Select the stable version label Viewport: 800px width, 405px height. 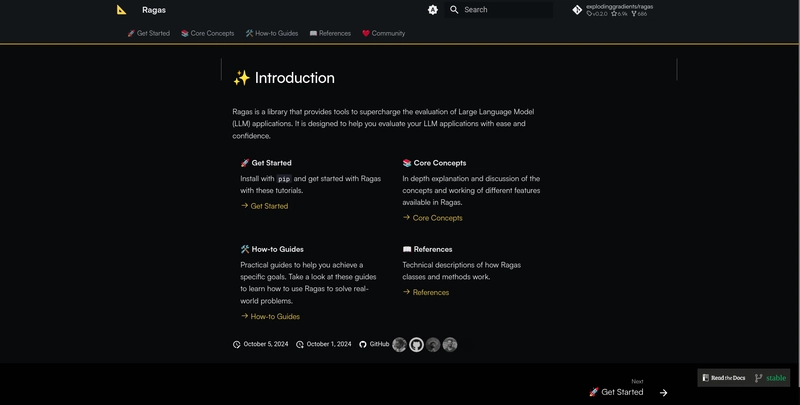pos(776,378)
